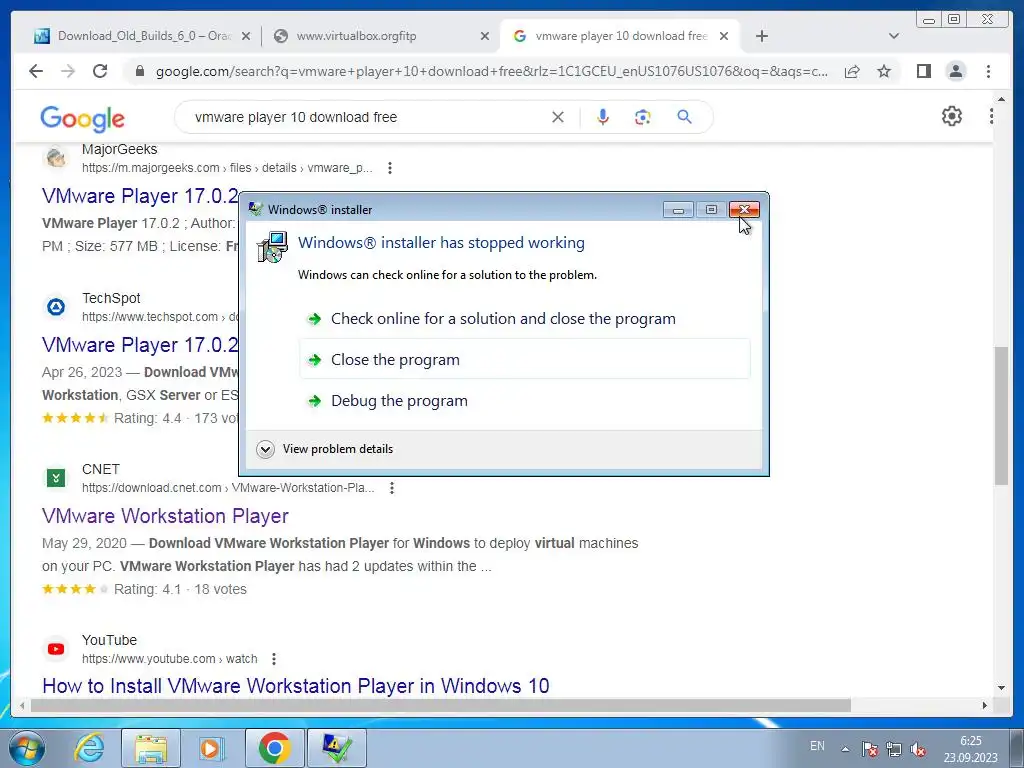Start voice search with the microphone
The width and height of the screenshot is (1024, 768).
pyautogui.click(x=603, y=117)
